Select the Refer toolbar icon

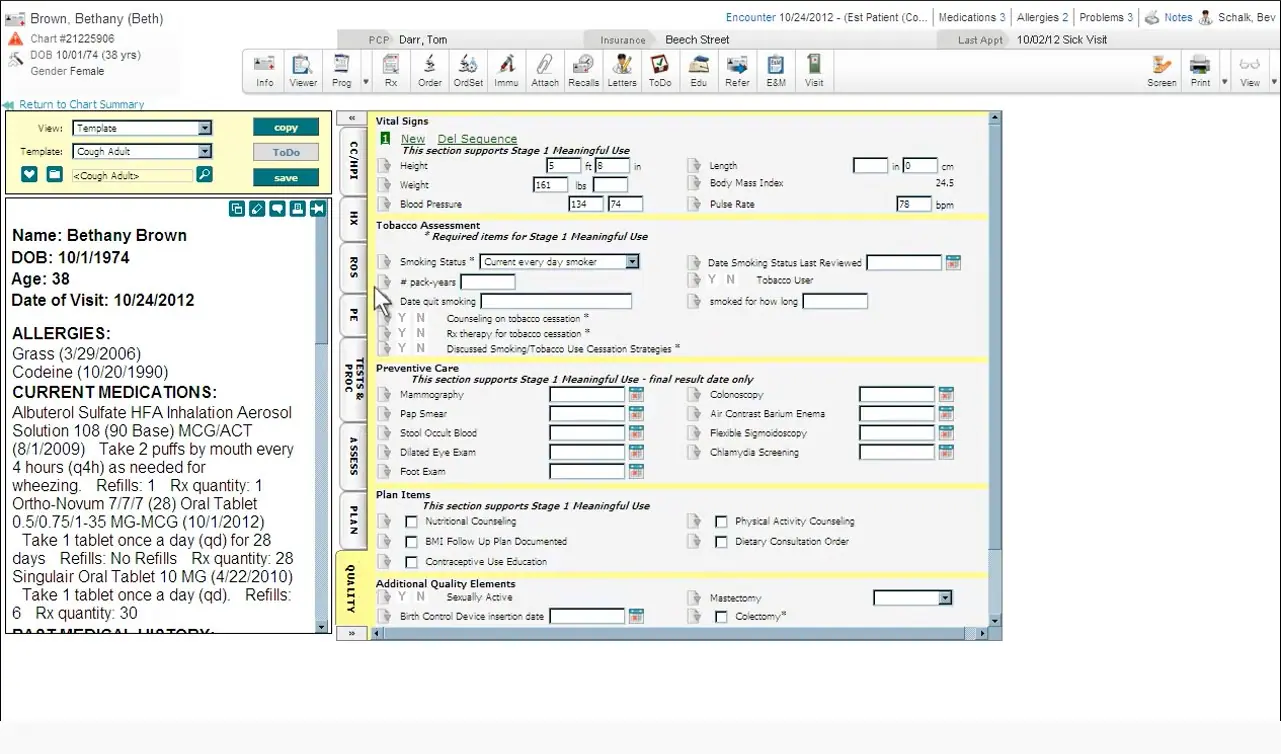pyautogui.click(x=737, y=68)
